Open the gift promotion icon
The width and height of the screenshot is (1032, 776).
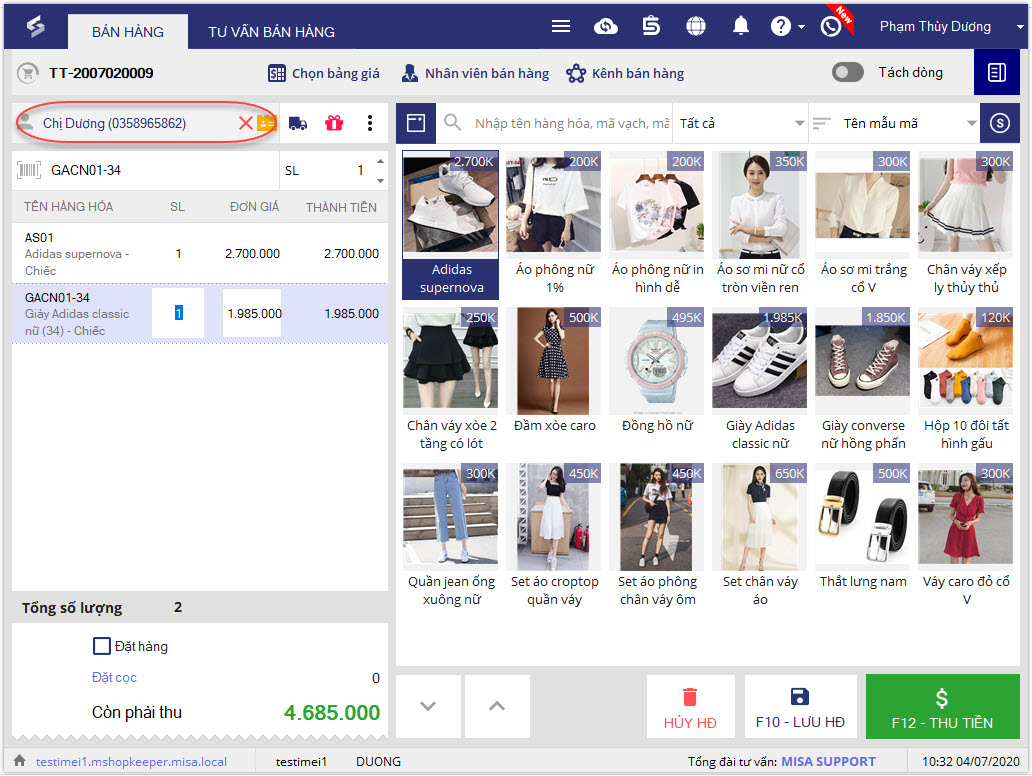click(334, 123)
